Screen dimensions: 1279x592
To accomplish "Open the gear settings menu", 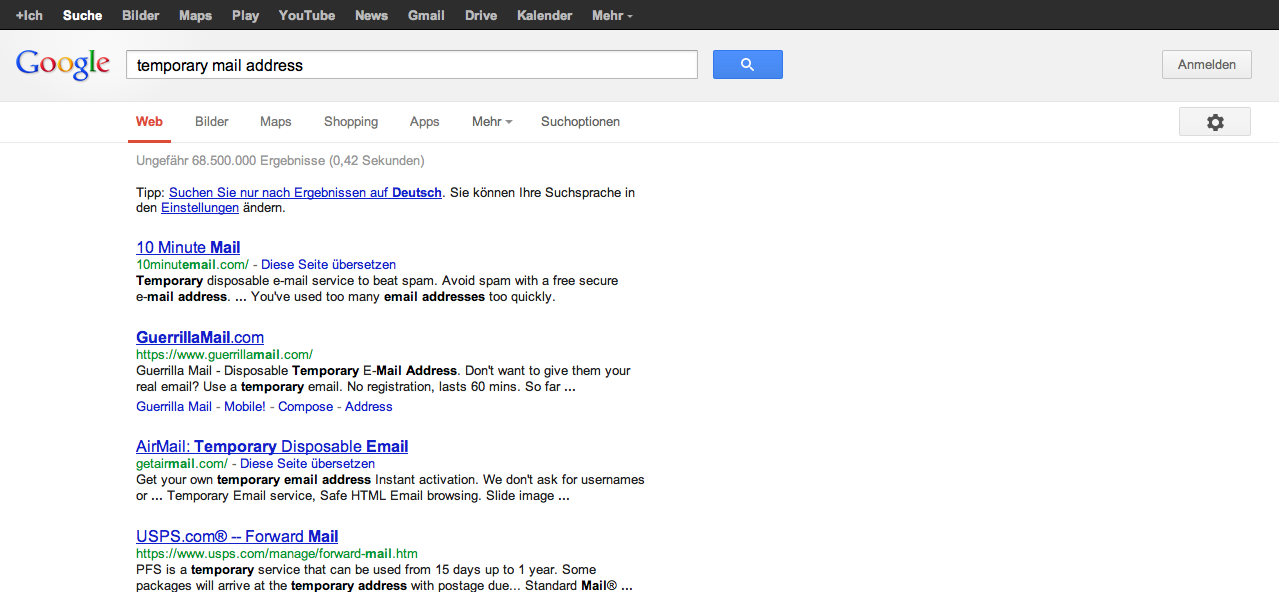I will [1214, 122].
